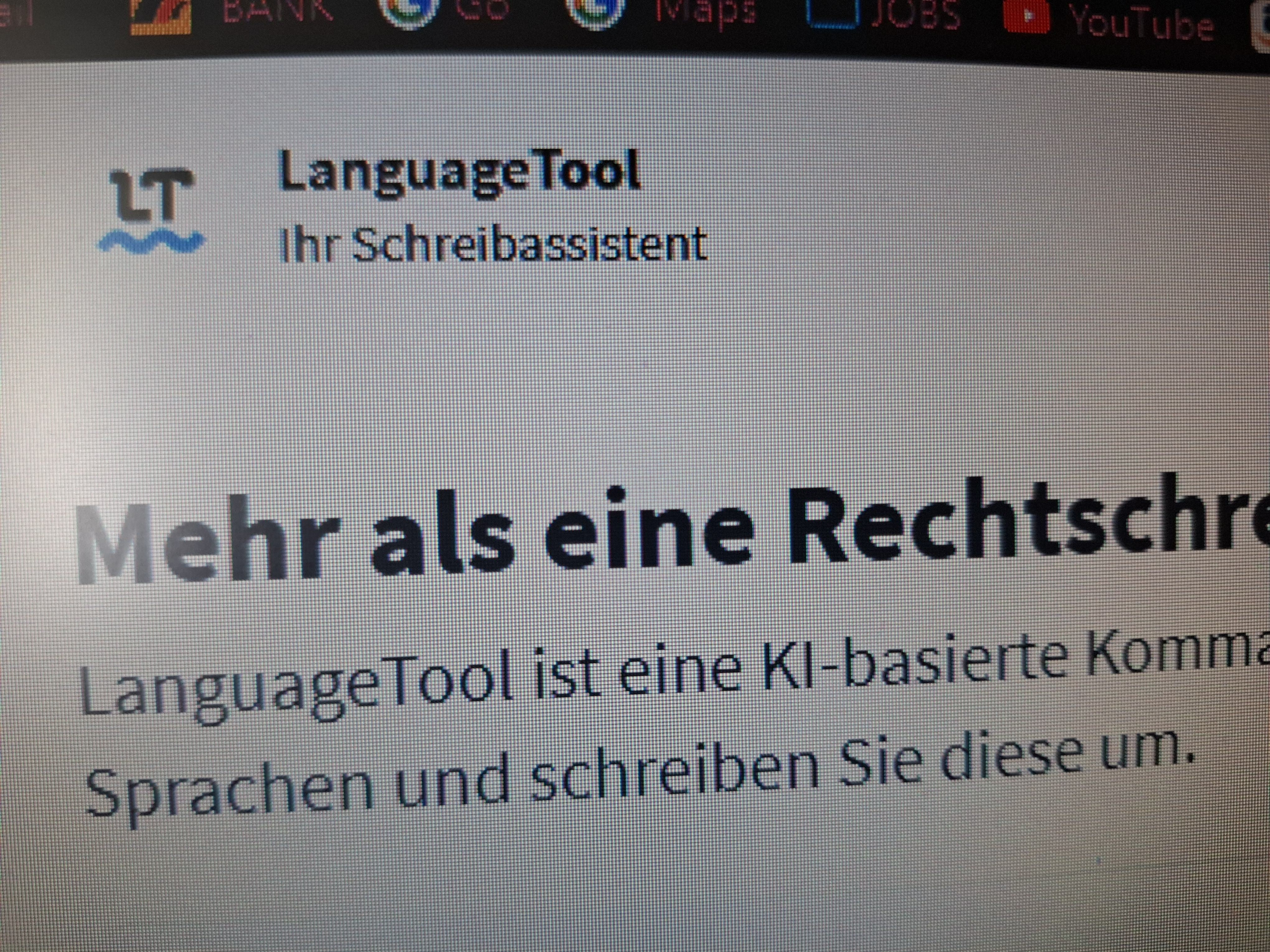The height and width of the screenshot is (952, 1270).
Task: Click the partially visible bookmark icon after YouTube
Action: click(x=1260, y=26)
